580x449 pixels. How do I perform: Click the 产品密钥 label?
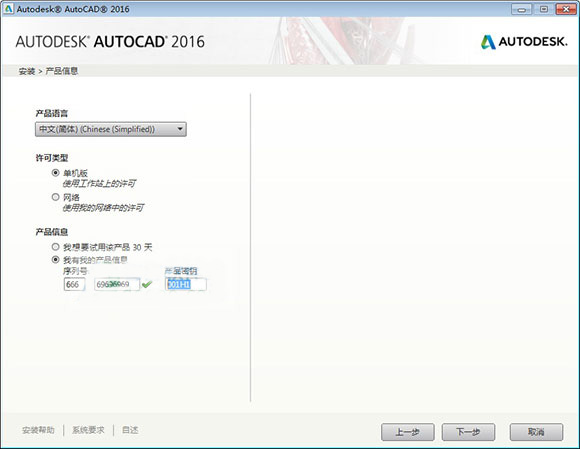point(181,271)
